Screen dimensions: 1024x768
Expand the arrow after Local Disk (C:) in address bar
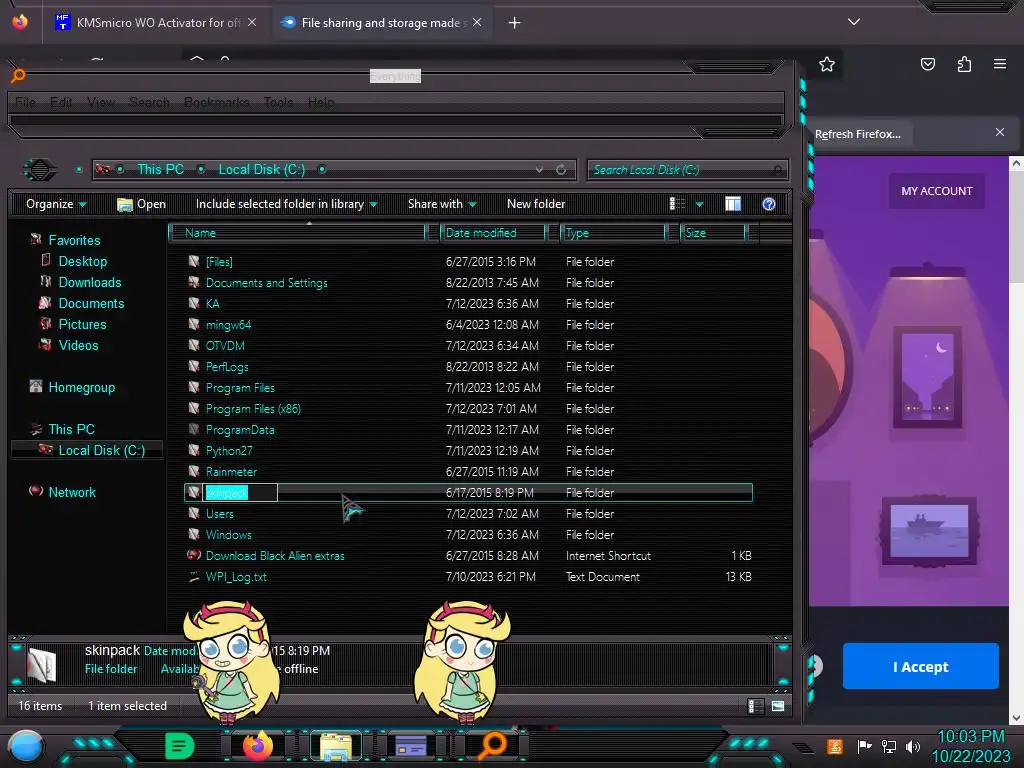pyautogui.click(x=322, y=170)
